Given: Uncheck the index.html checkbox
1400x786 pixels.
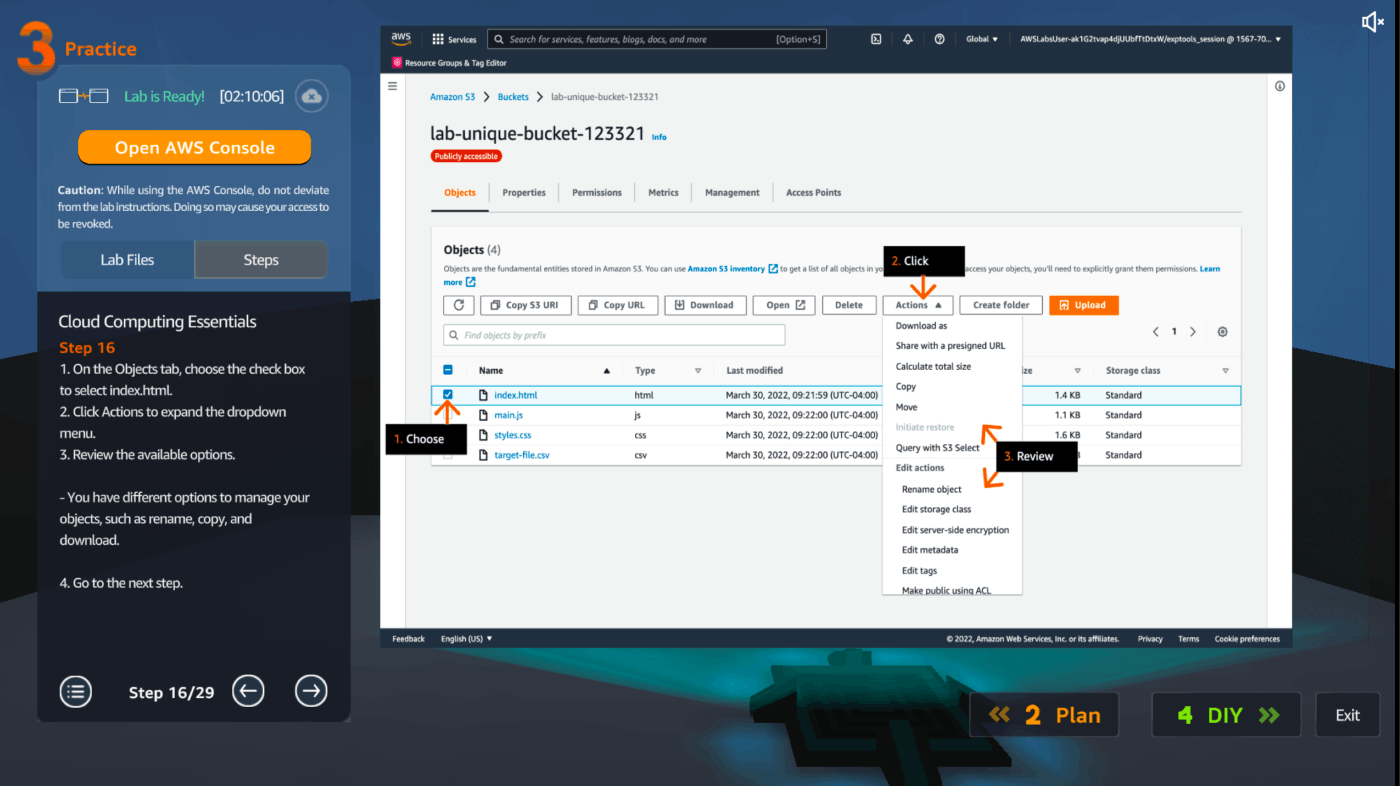Looking at the screenshot, I should click(x=448, y=395).
